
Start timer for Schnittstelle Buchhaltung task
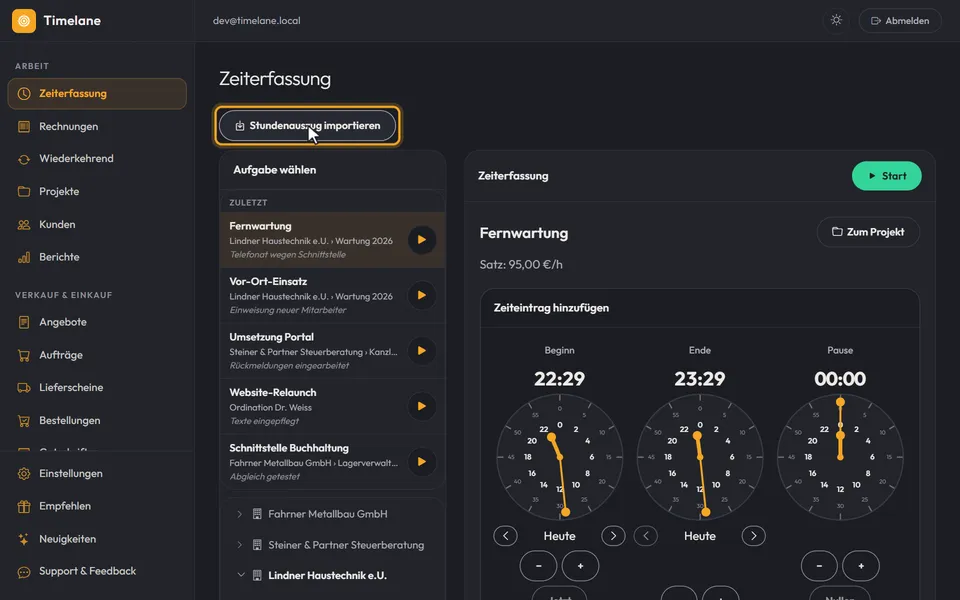click(422, 462)
